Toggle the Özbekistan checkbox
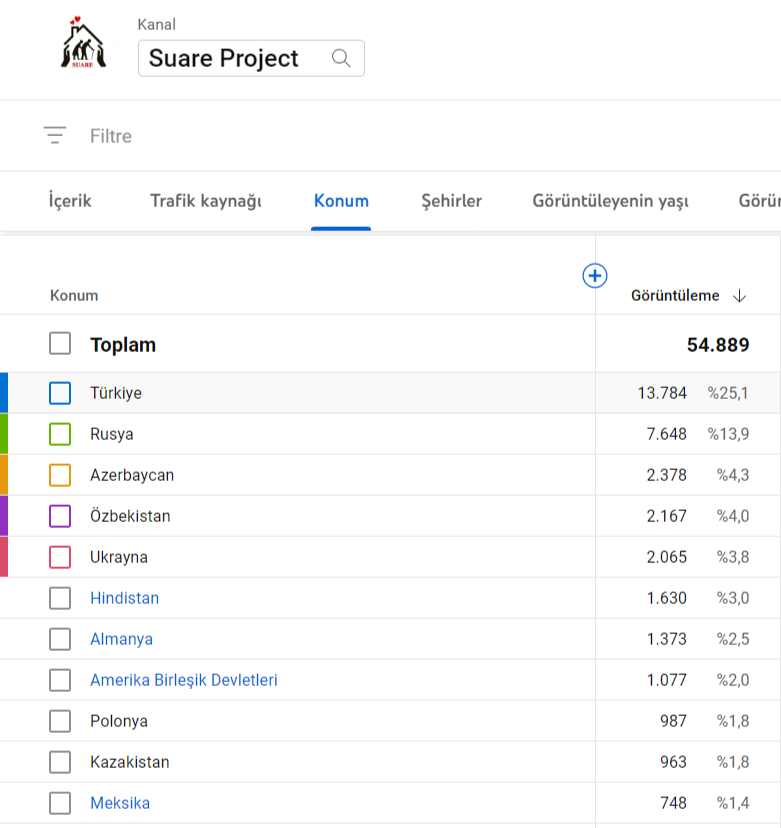Viewport: 781px width, 828px height. tap(60, 516)
